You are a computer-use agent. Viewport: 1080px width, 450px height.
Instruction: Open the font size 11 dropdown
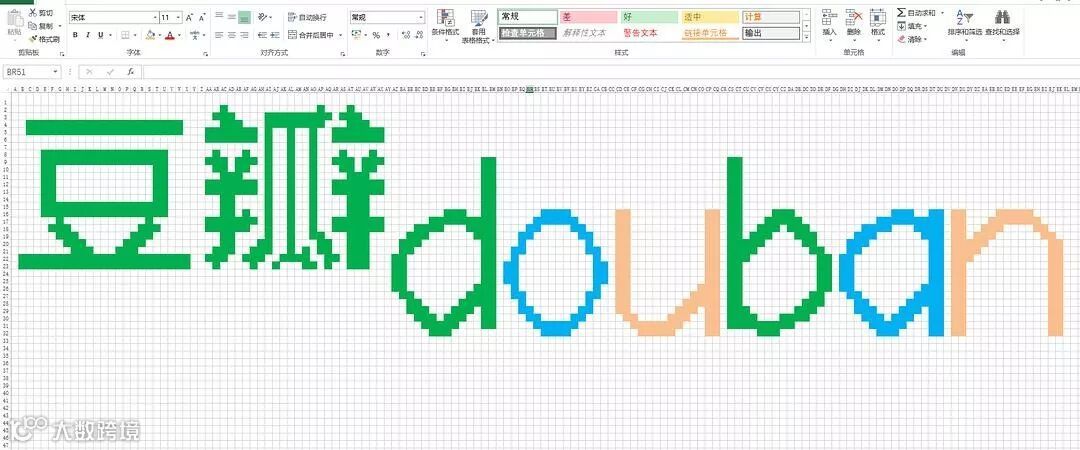tap(178, 17)
